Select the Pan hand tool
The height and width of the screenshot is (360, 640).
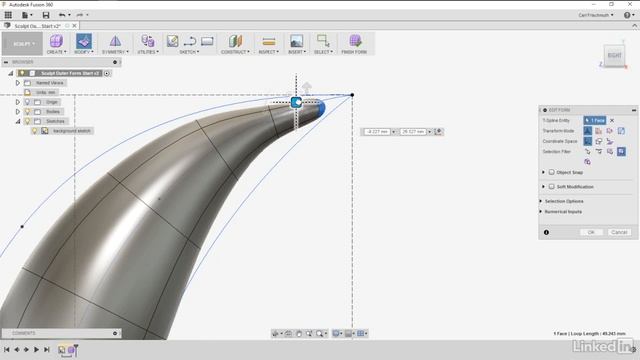pos(299,333)
